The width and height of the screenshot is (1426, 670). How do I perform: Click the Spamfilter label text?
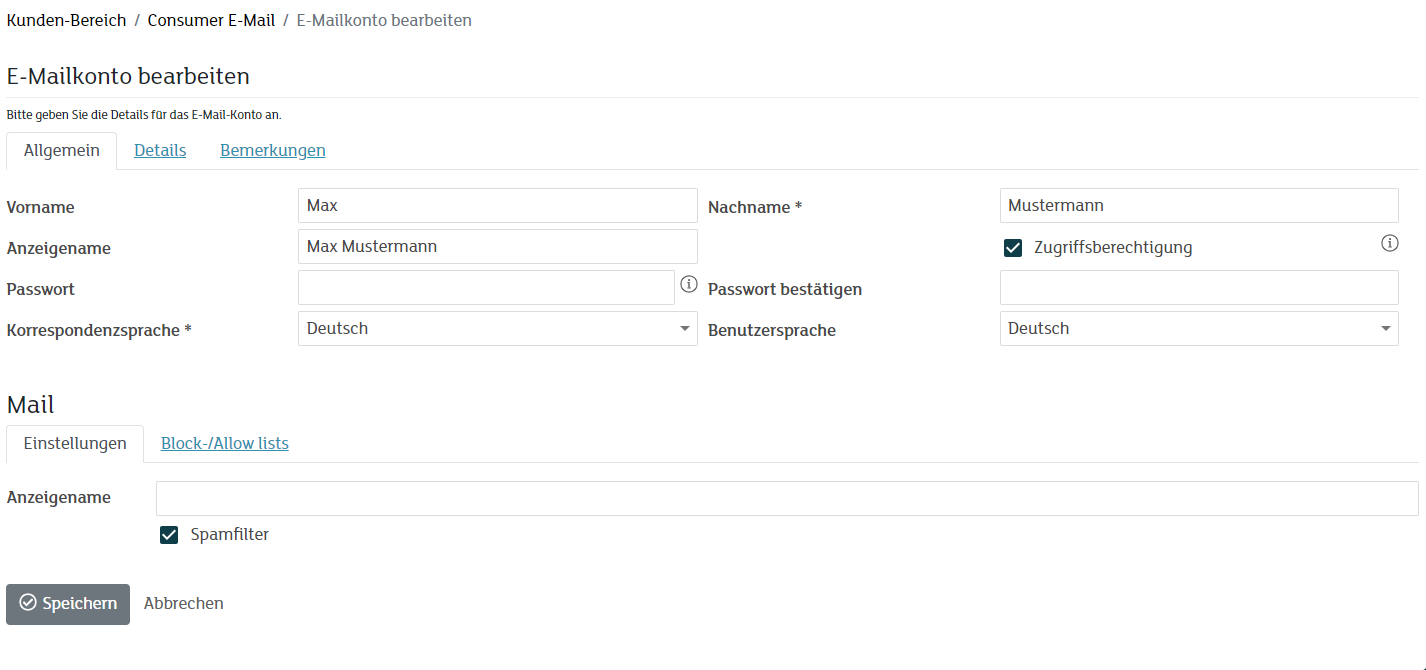click(x=230, y=535)
